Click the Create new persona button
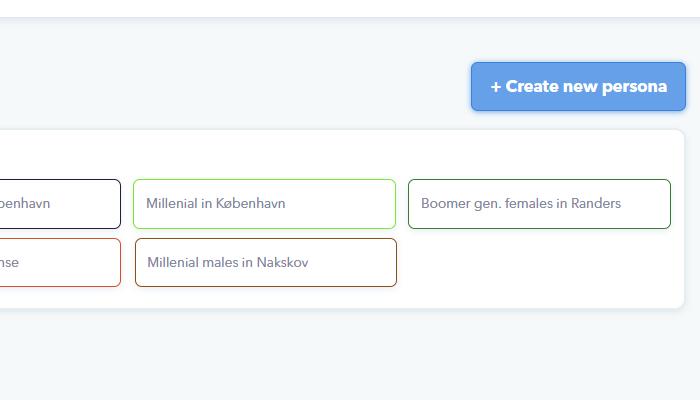 pos(578,87)
